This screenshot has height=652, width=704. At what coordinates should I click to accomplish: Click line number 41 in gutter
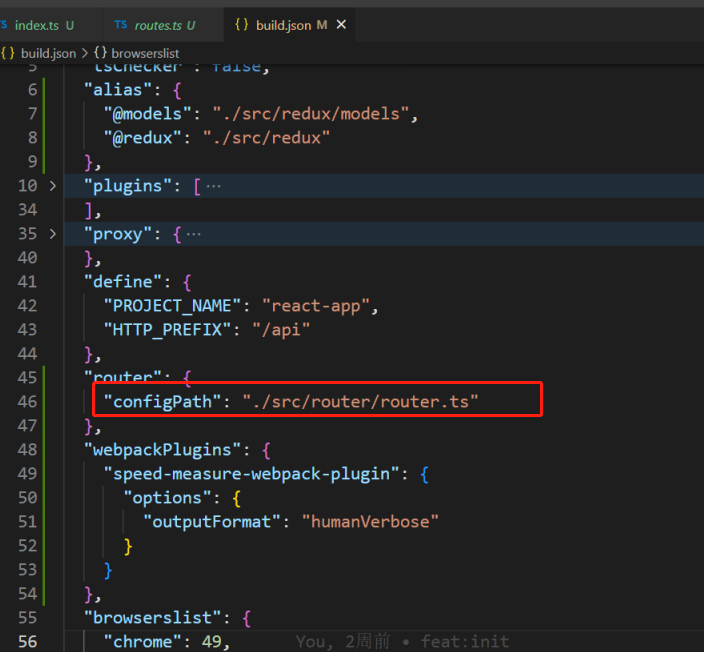[x=27, y=282]
